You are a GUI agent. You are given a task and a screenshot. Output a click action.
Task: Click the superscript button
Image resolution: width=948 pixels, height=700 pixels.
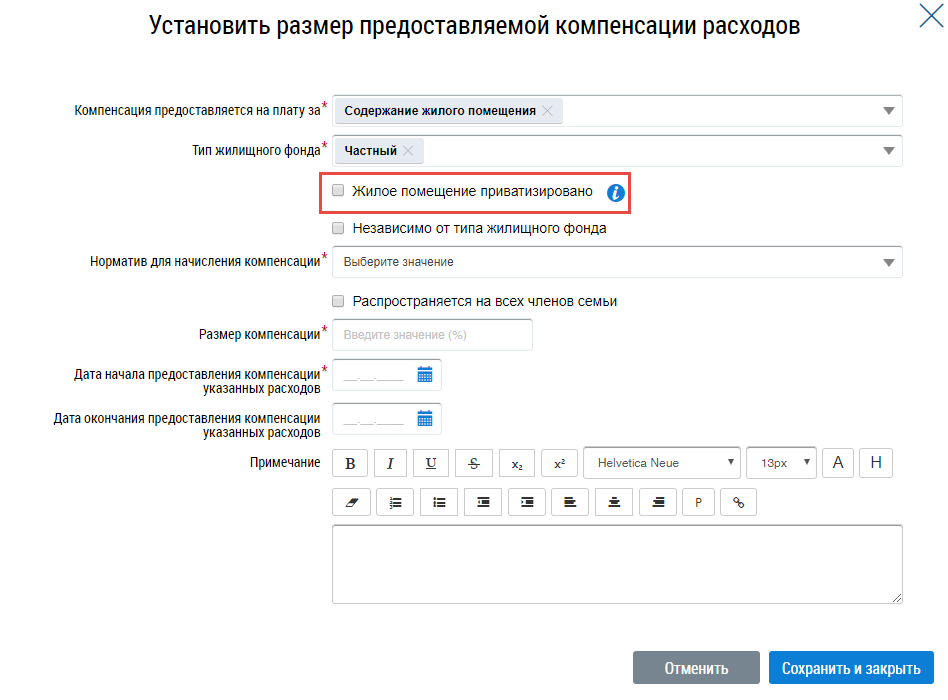(559, 463)
